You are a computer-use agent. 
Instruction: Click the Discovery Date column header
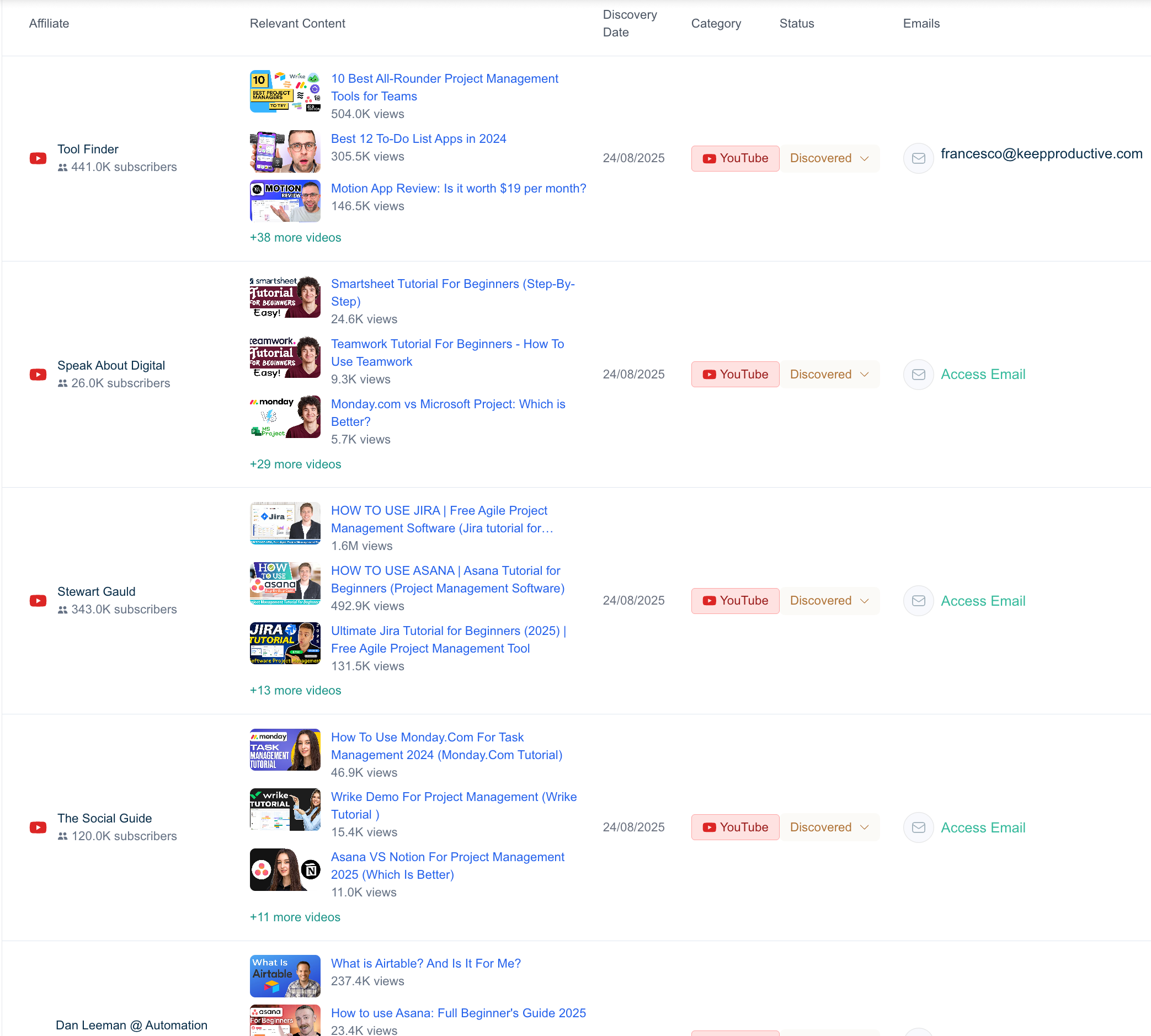(629, 23)
